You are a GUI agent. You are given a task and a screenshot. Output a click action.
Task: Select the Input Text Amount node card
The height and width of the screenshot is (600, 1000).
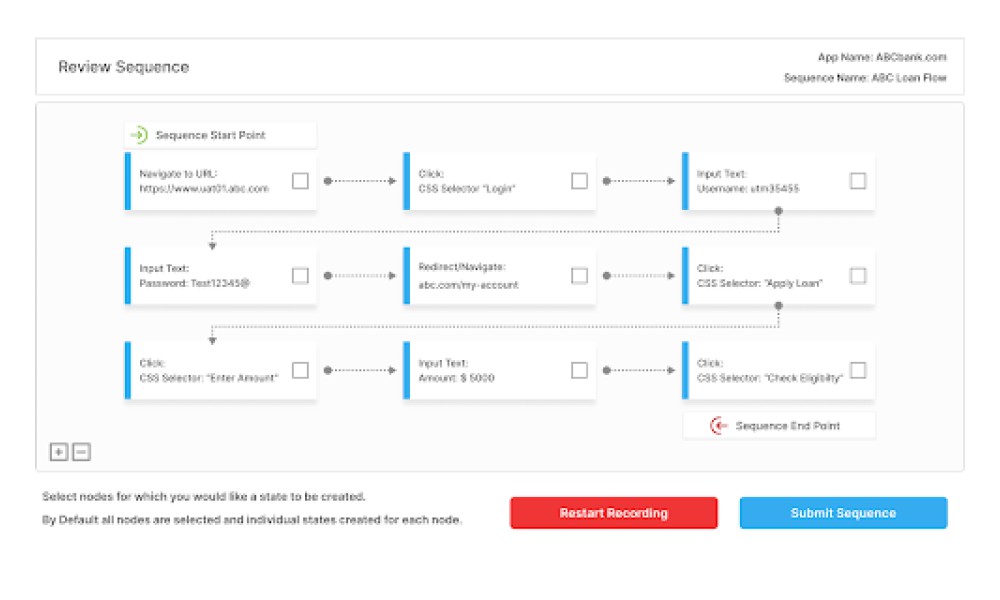point(499,370)
